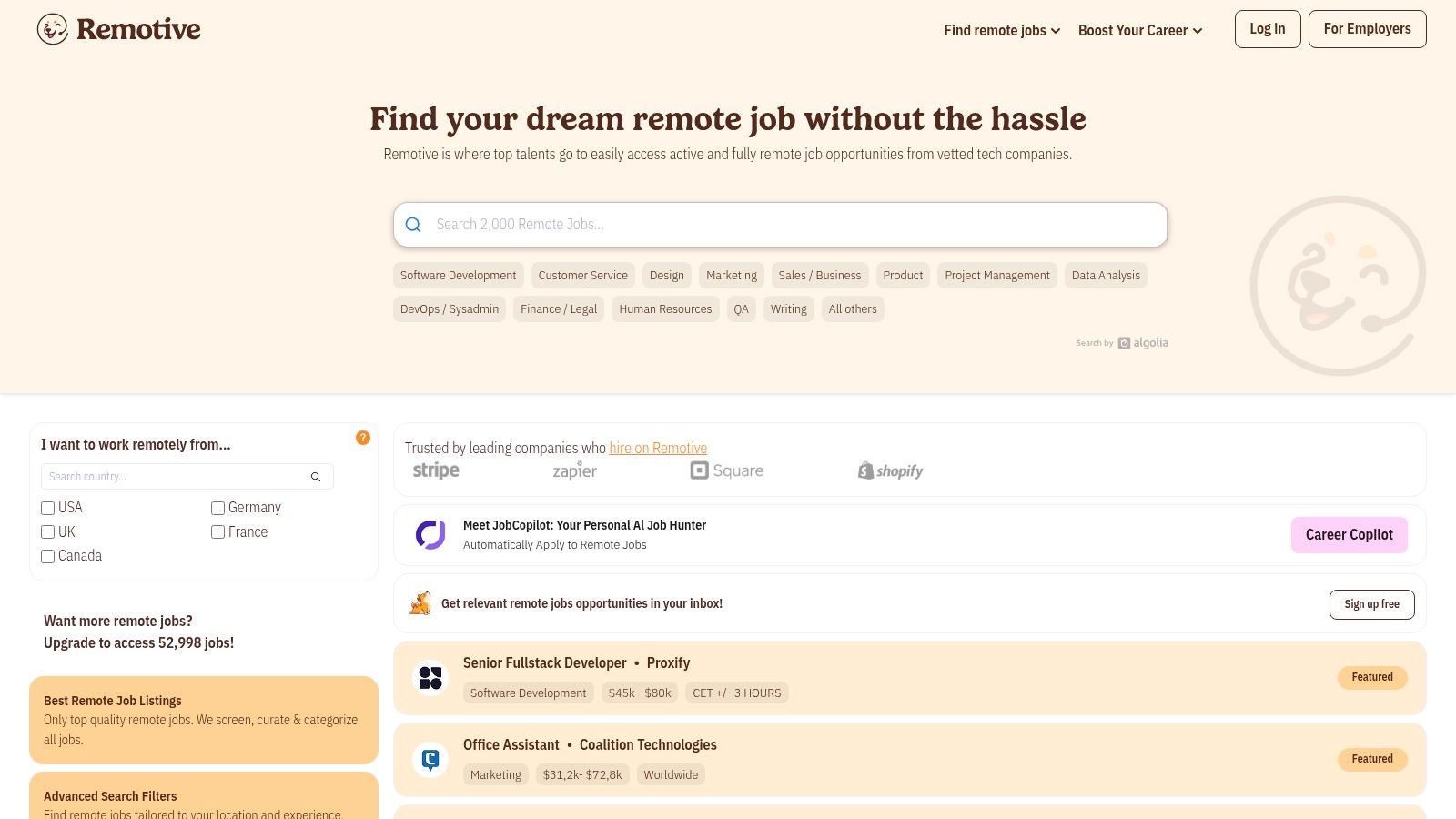This screenshot has height=819, width=1456.
Task: Choose the Design category tag
Action: (666, 276)
